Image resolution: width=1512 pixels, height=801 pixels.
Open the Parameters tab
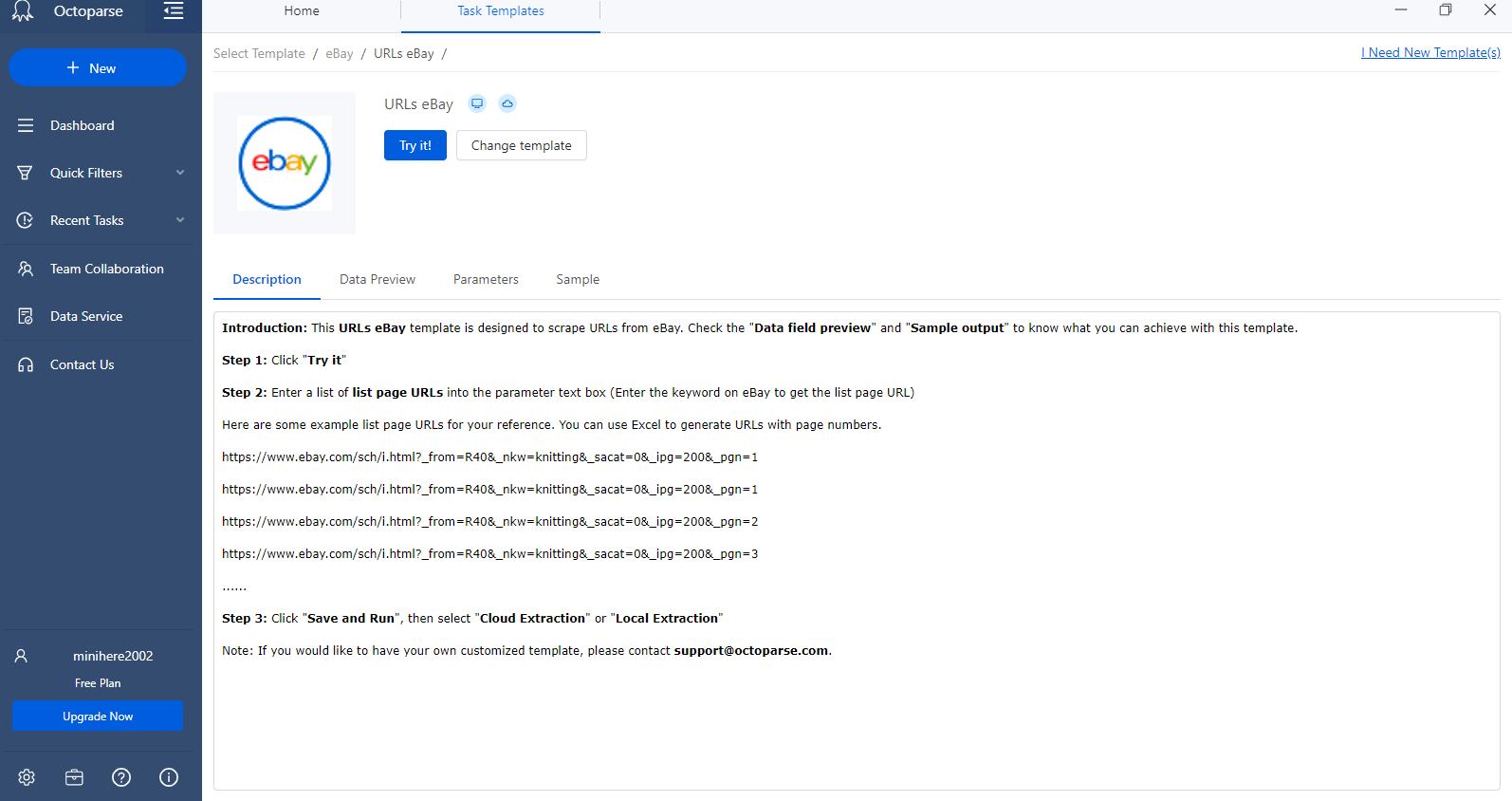(486, 280)
